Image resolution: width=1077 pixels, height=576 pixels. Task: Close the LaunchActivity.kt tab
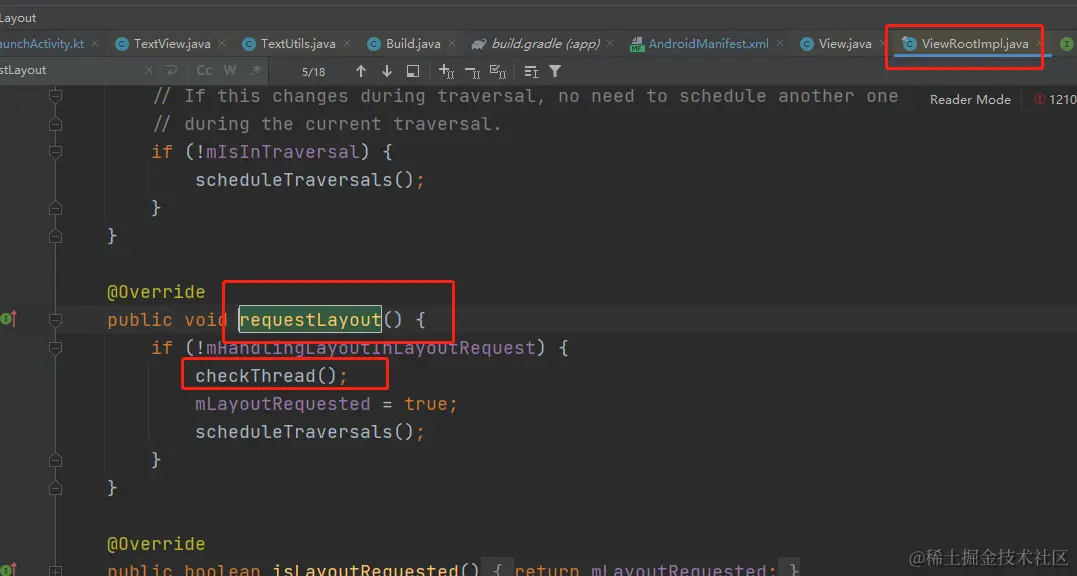[95, 43]
